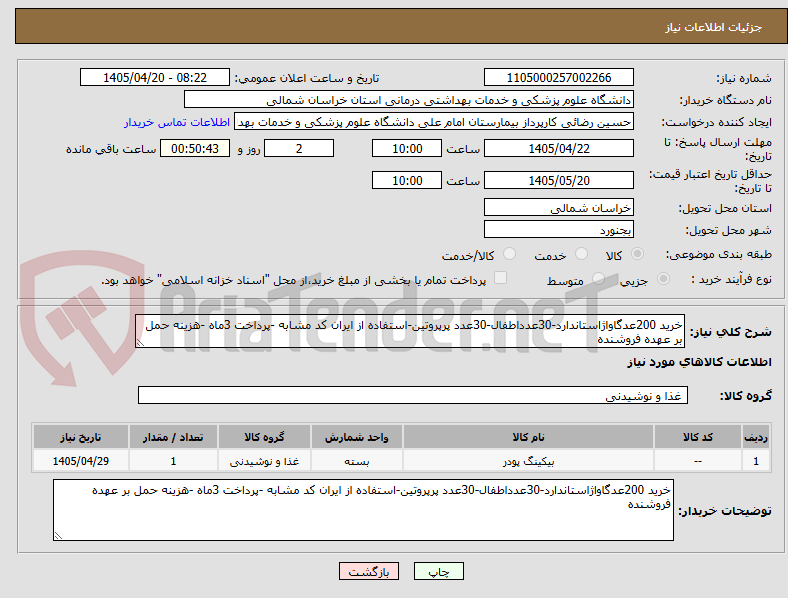Click the label ایجاد کننده درخواست

pyautogui.click(x=717, y=123)
